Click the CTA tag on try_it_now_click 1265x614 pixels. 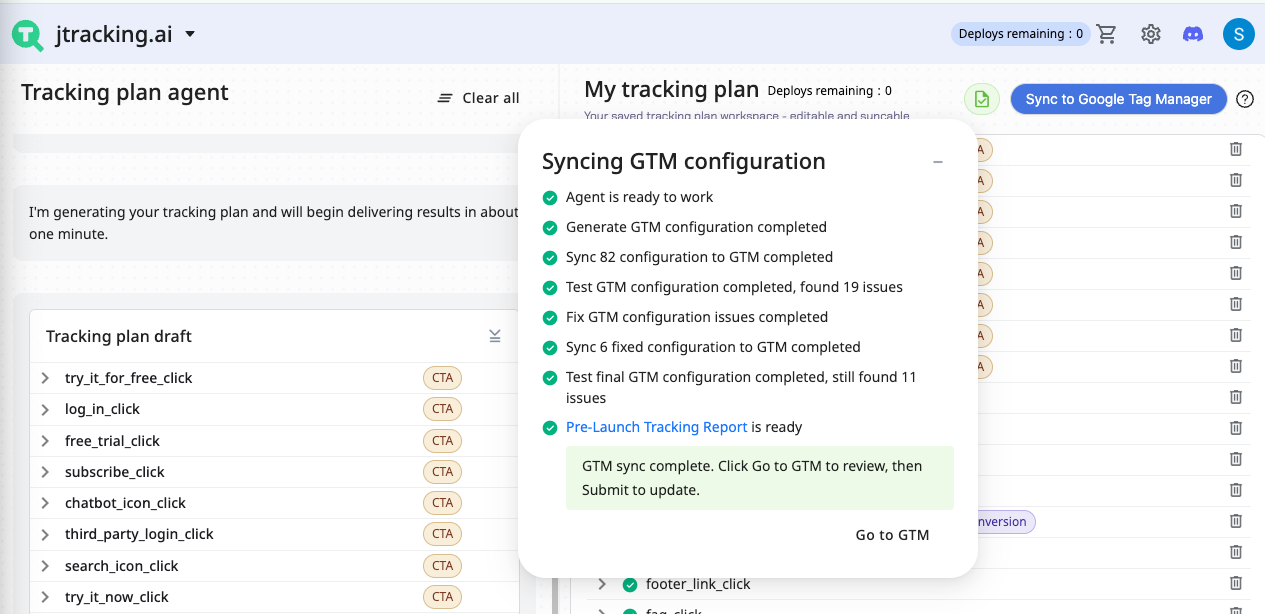coord(443,597)
